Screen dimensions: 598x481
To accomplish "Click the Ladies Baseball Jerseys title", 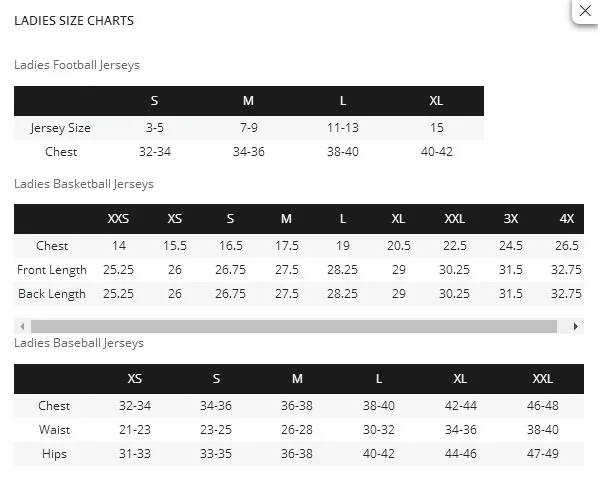I will tap(79, 343).
